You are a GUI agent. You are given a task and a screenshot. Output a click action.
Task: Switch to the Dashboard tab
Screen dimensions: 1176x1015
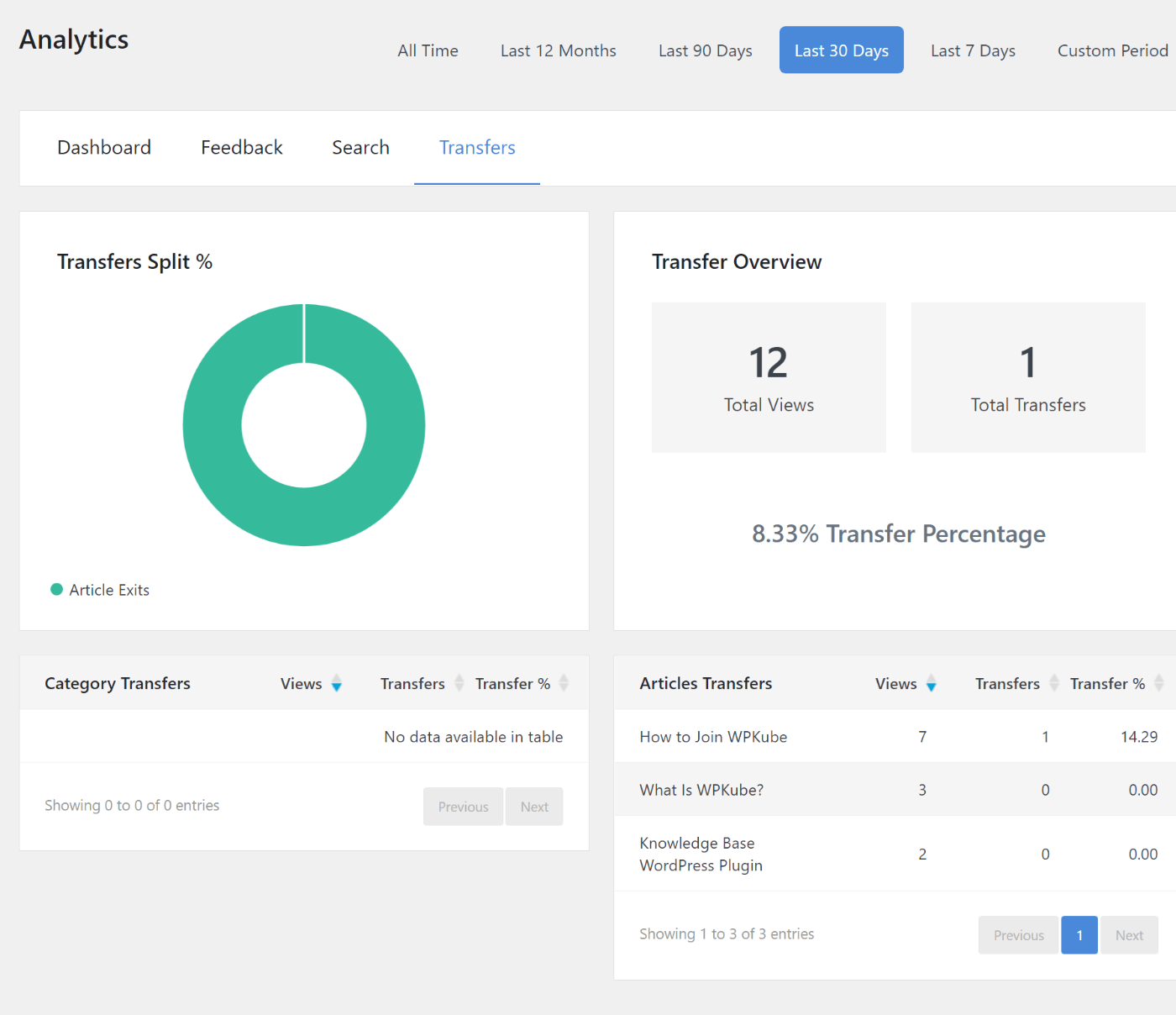click(x=104, y=148)
